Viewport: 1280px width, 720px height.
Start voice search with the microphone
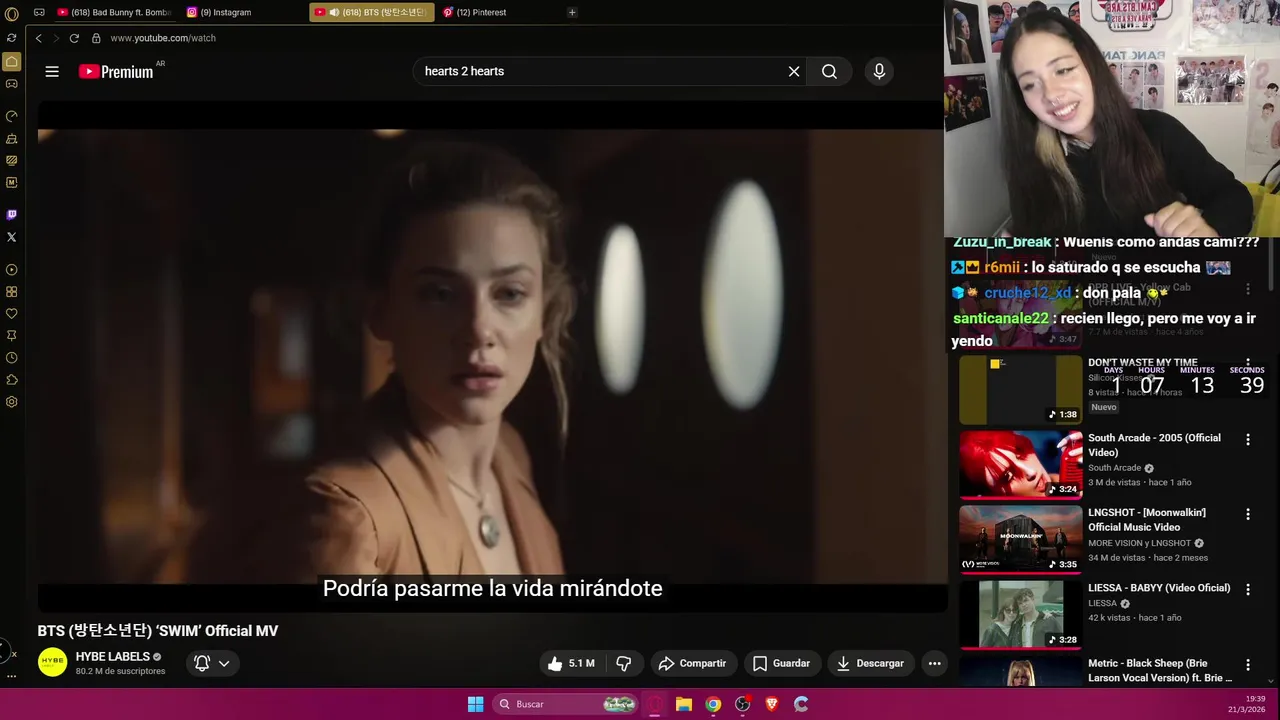tap(879, 71)
